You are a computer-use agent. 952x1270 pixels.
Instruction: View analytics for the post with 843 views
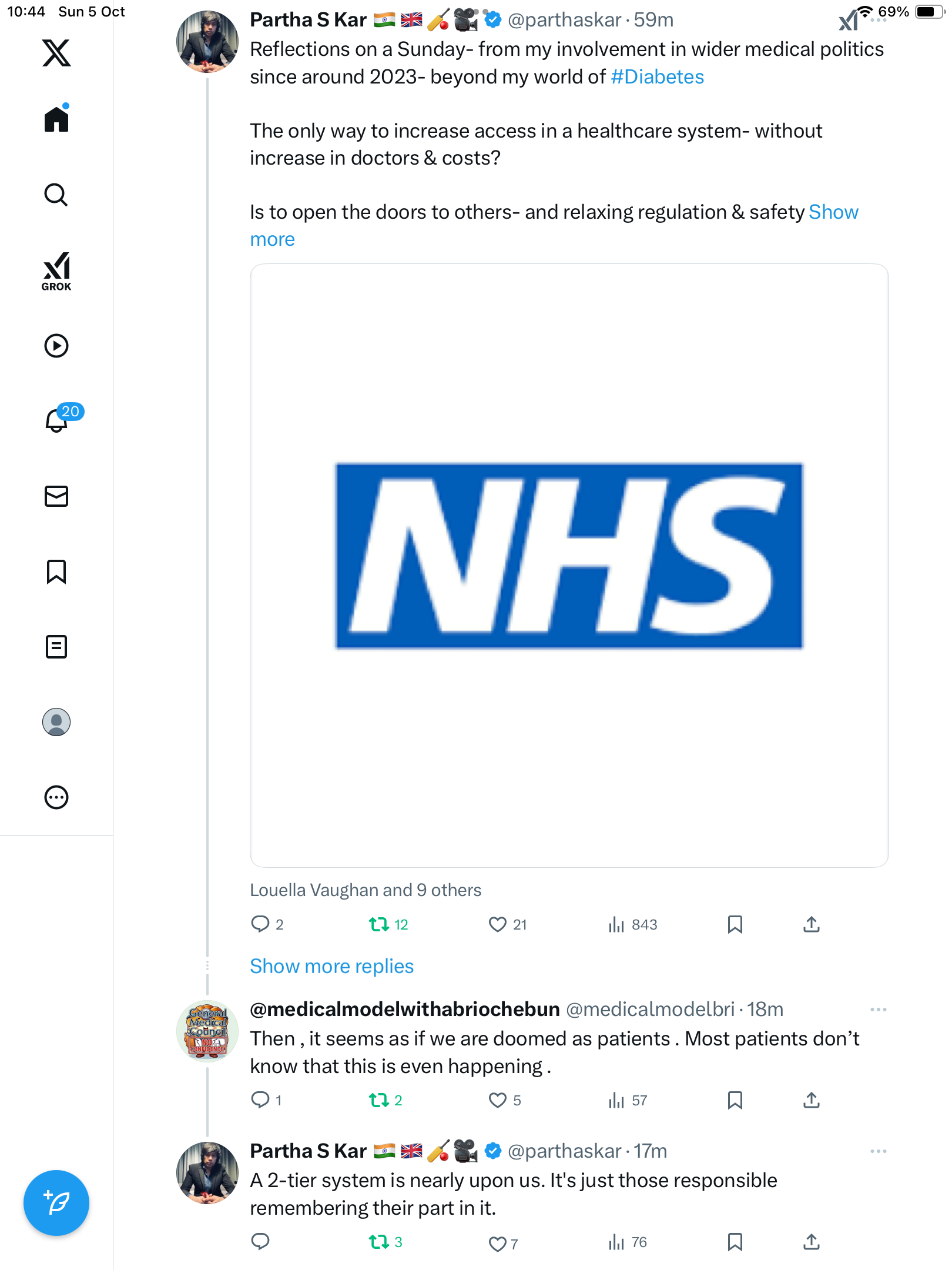633,924
